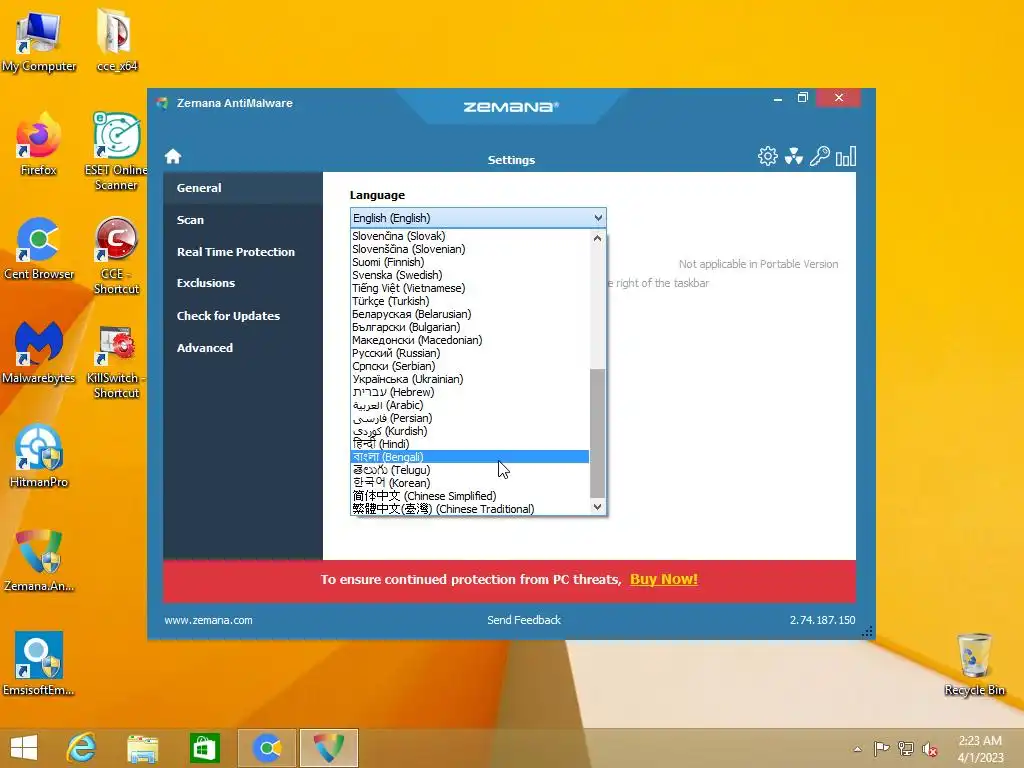The width and height of the screenshot is (1024, 768).
Task: Launch Firefox from the desktop
Action: point(39,145)
